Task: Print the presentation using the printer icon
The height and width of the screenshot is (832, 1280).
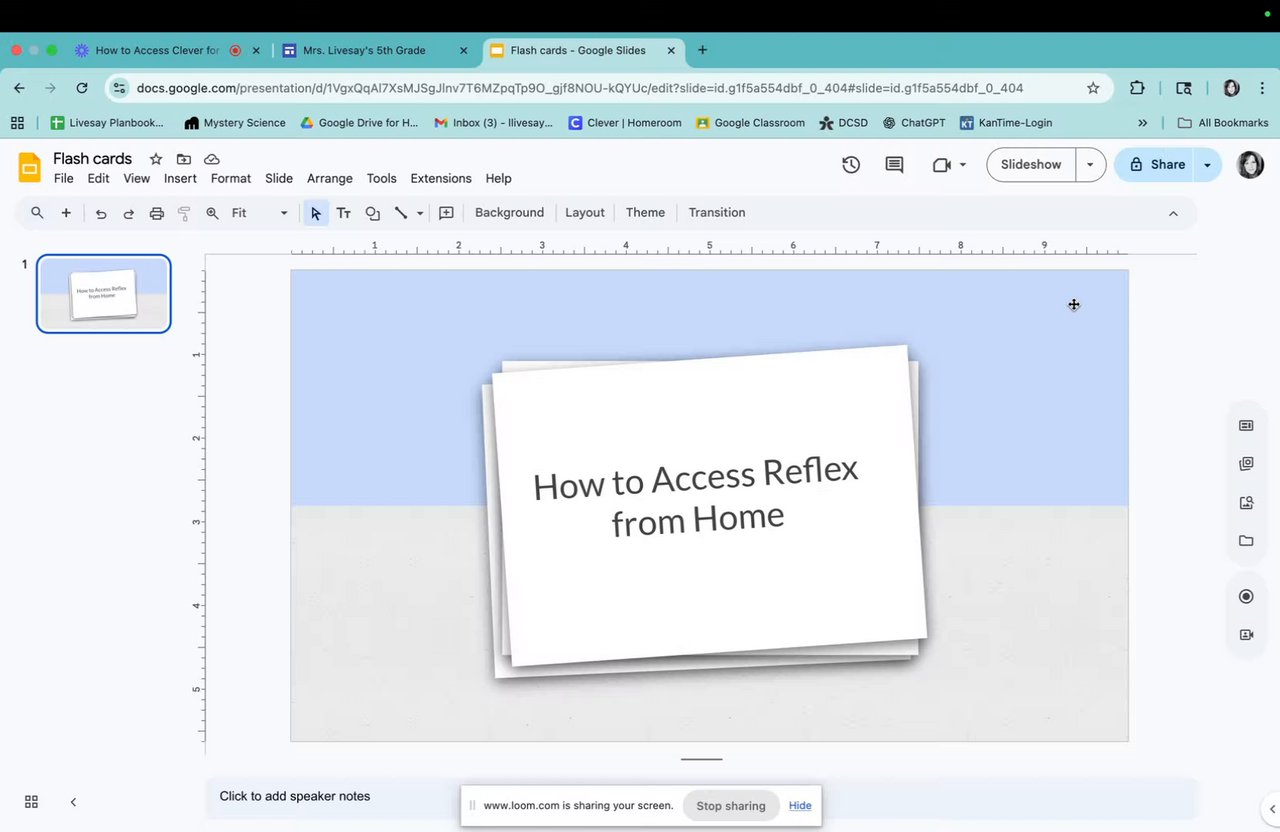Action: [157, 213]
